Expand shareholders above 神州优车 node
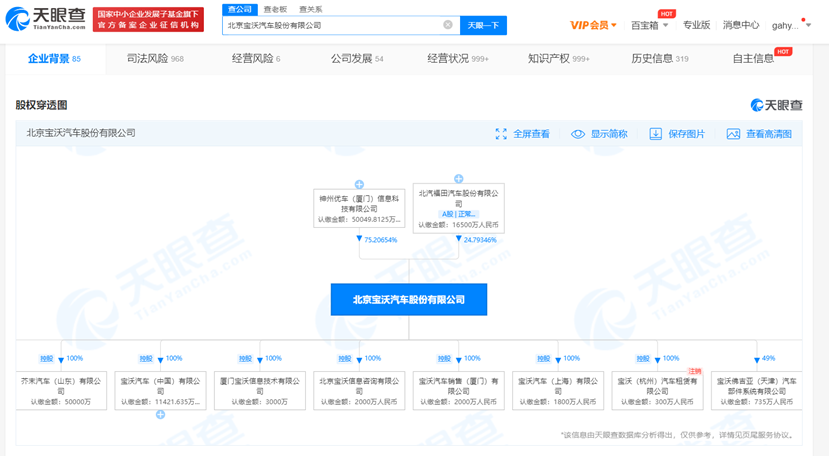 coord(359,184)
